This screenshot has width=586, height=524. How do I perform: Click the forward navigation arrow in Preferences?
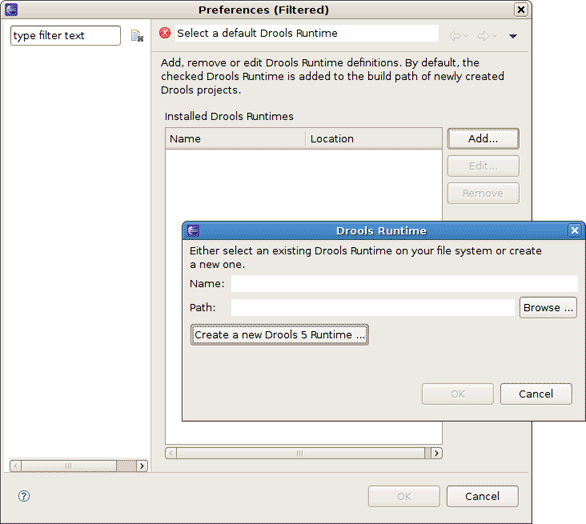coord(483,36)
